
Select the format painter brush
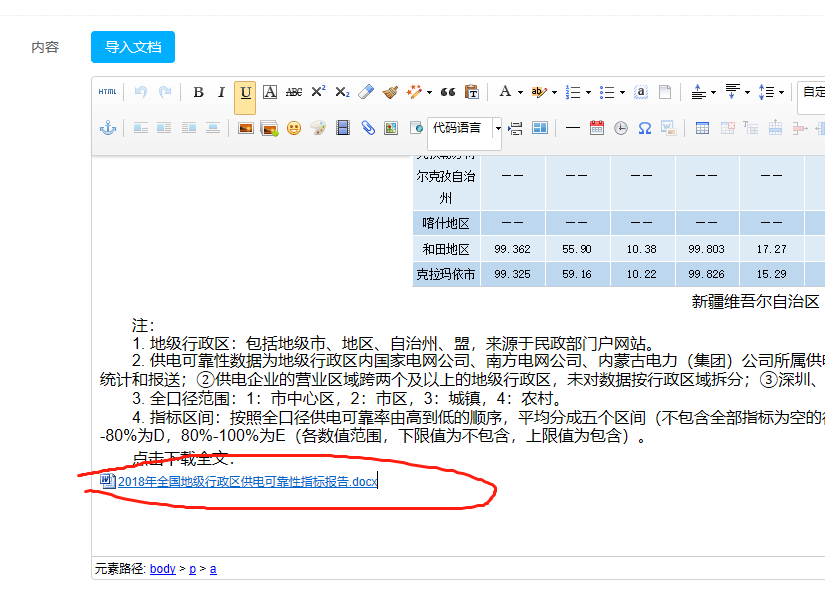click(390, 92)
